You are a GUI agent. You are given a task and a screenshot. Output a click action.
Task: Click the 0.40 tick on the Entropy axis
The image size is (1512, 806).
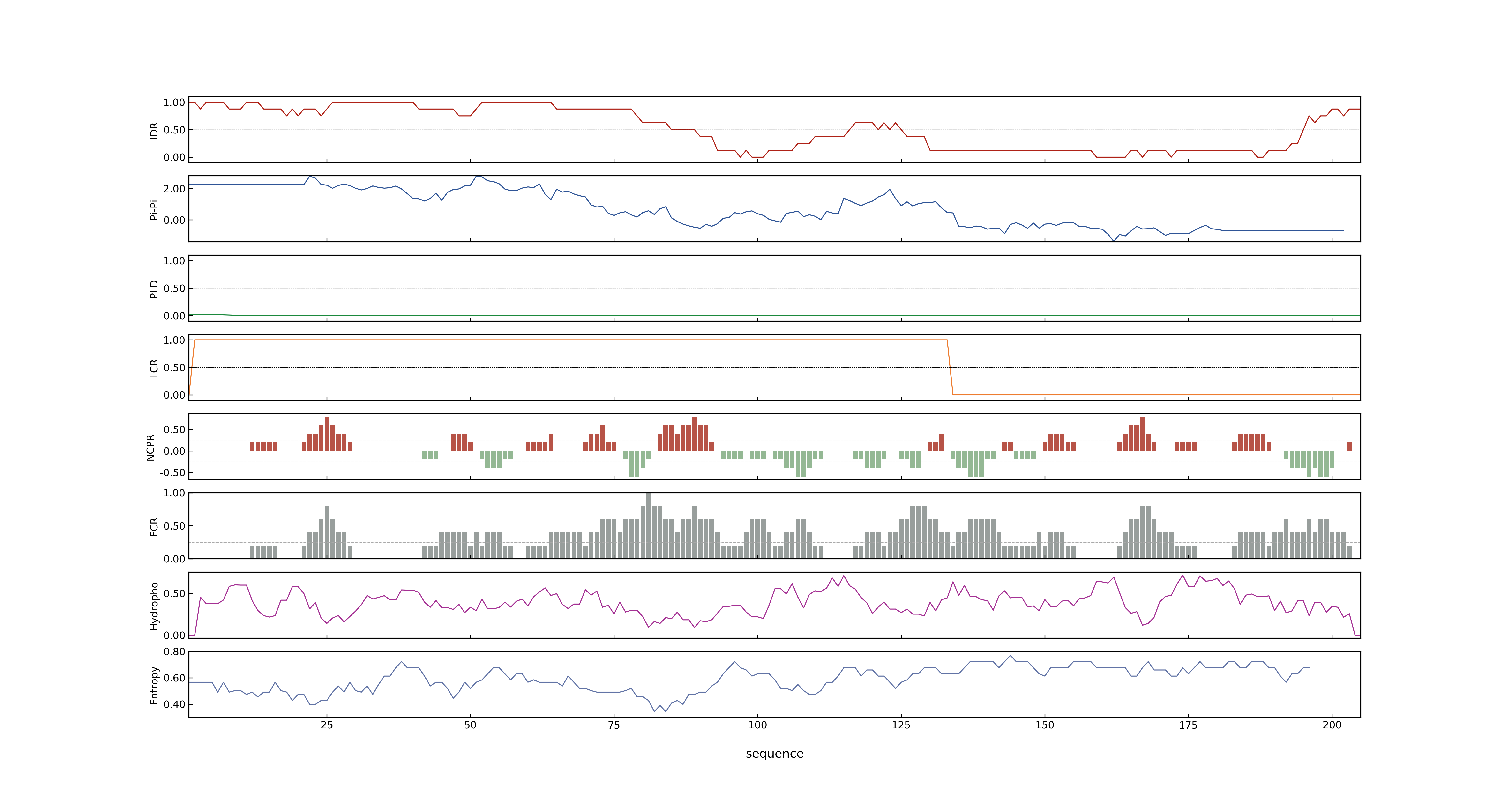(x=174, y=704)
